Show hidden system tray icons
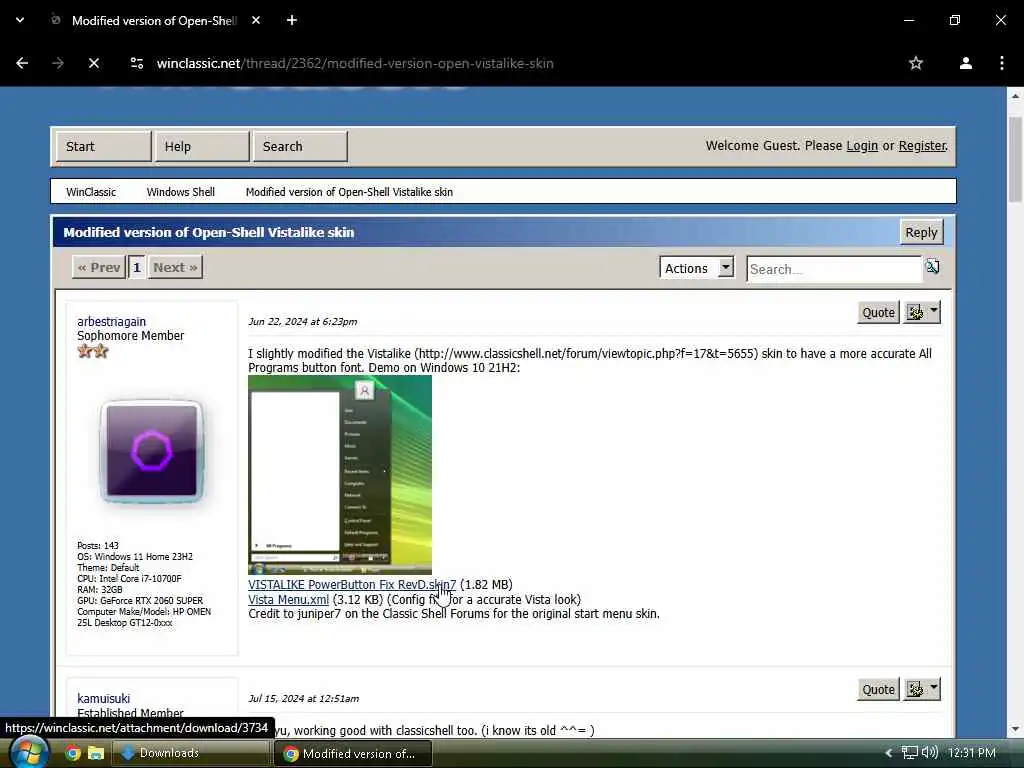This screenshot has height=768, width=1024. pyautogui.click(x=889, y=753)
